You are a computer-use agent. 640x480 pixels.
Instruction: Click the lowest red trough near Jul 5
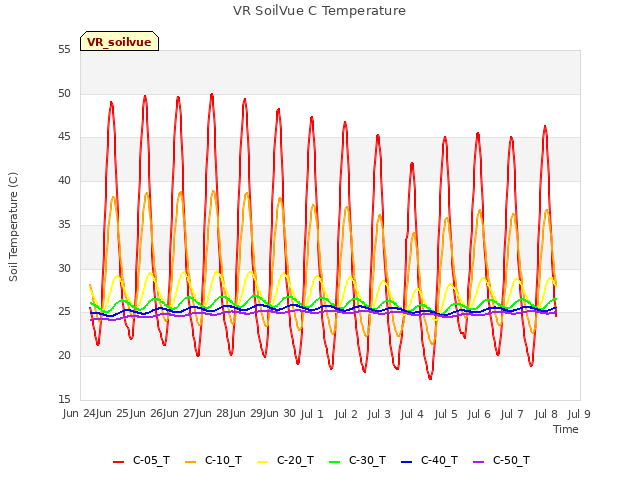click(x=430, y=378)
